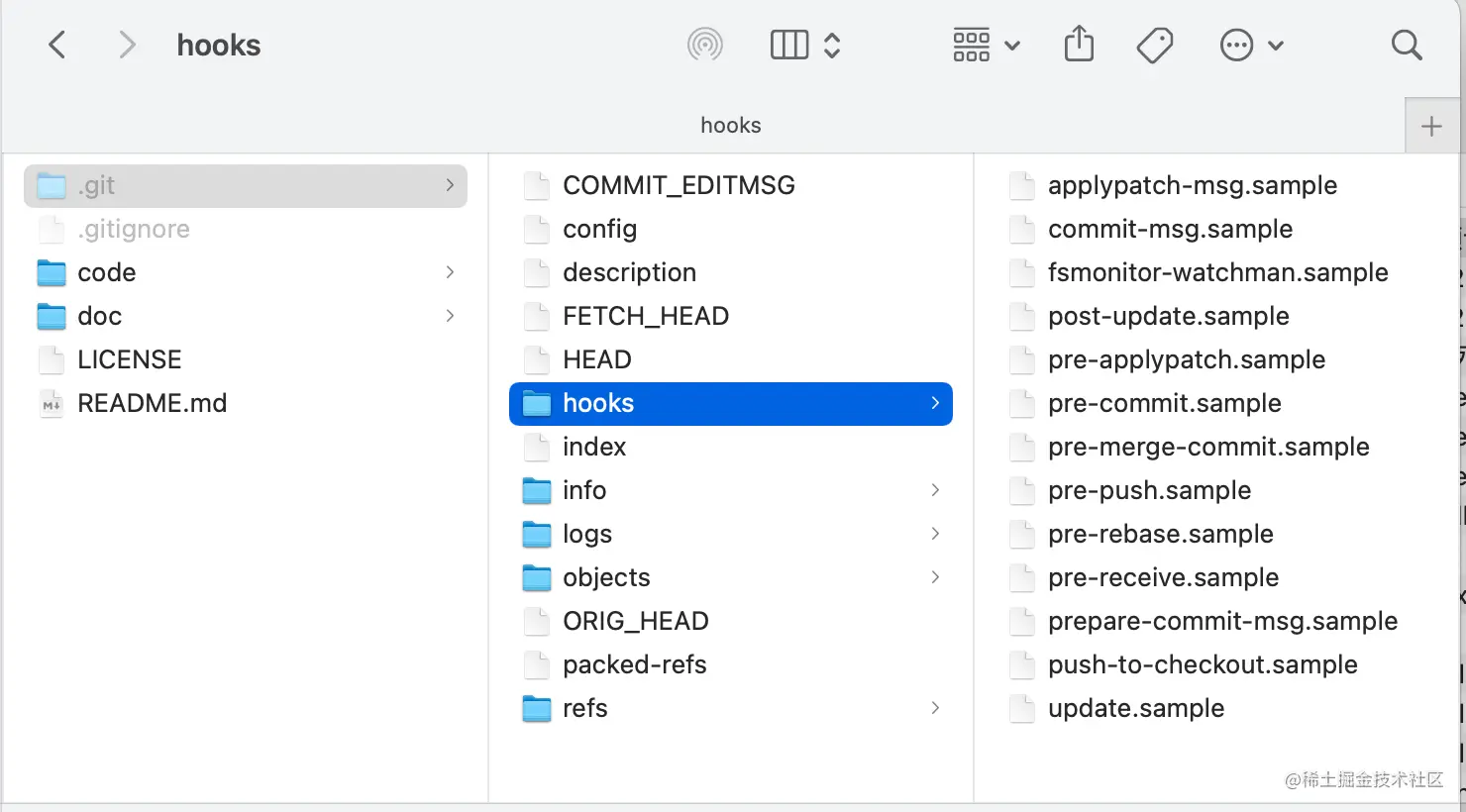Select the column view icon
Image resolution: width=1466 pixels, height=812 pixels.
[x=789, y=45]
